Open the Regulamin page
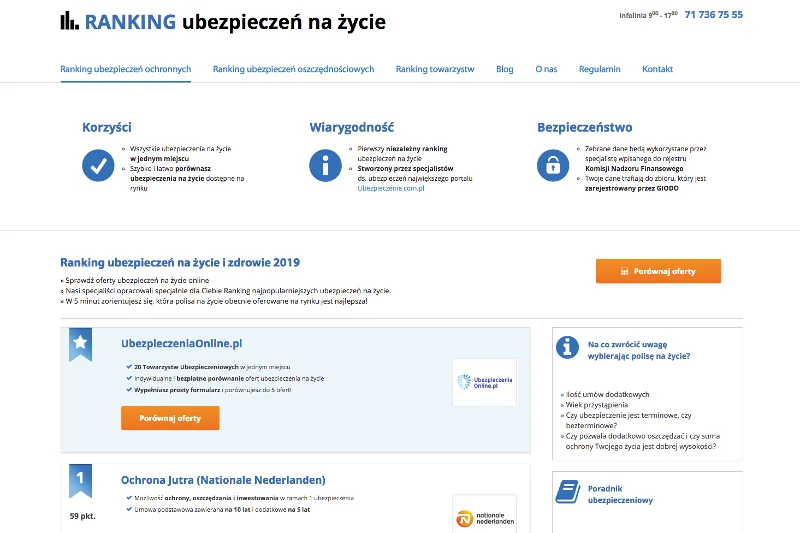Screen dimensions: 800x533 pyautogui.click(x=599, y=69)
